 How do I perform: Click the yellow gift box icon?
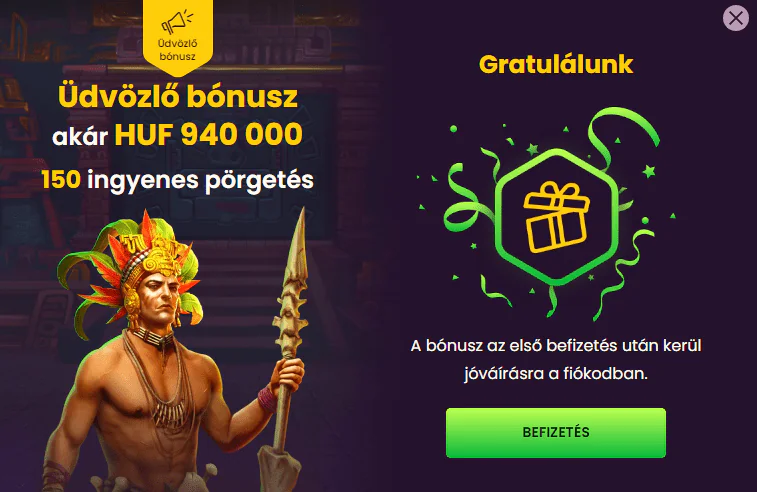pos(556,217)
